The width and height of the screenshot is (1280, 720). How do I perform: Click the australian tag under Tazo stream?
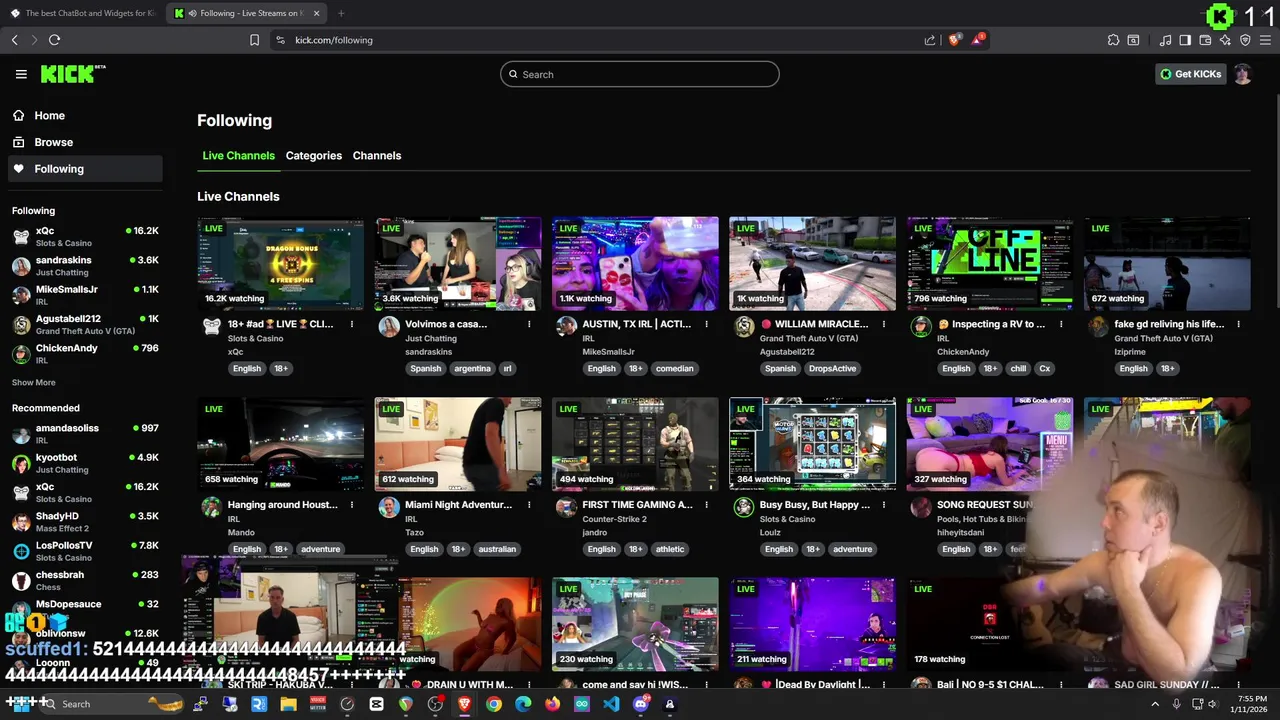497,549
